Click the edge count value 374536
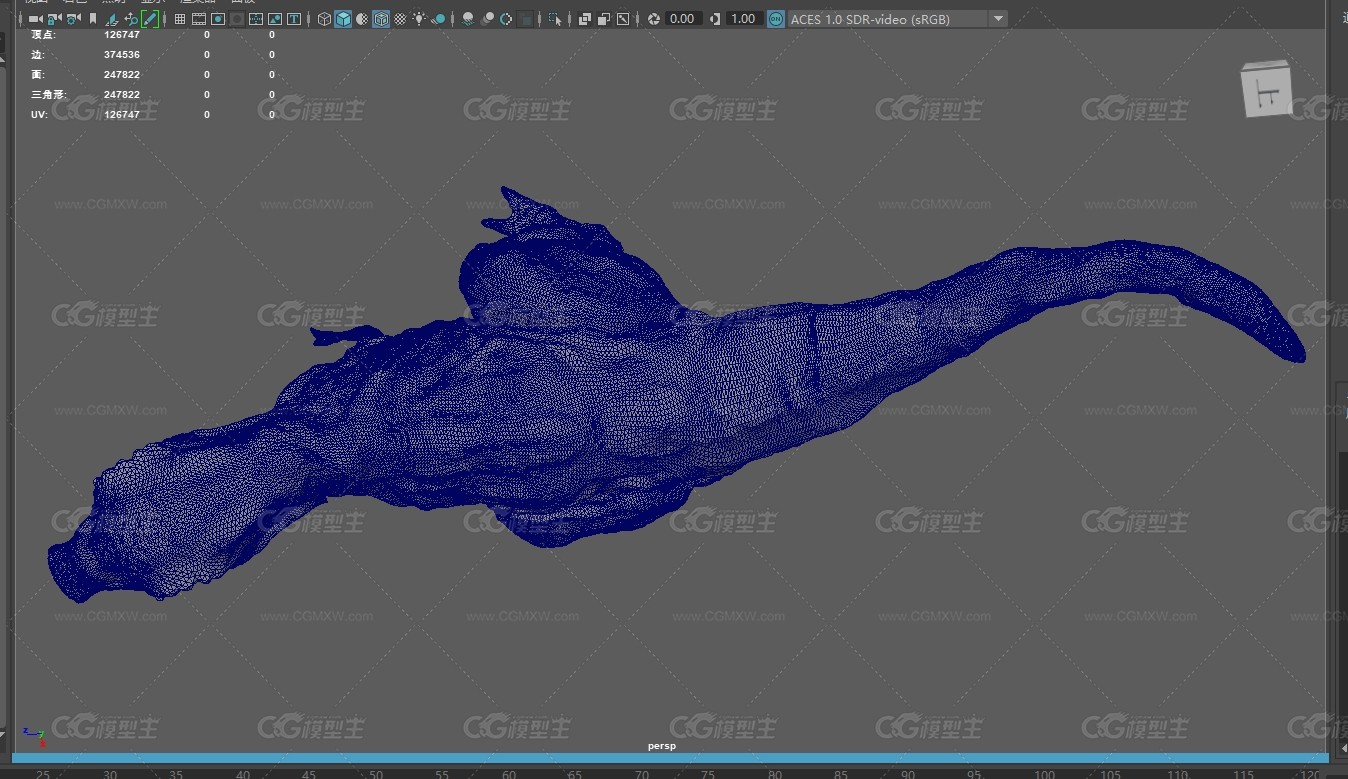The width and height of the screenshot is (1348, 779). 122,55
